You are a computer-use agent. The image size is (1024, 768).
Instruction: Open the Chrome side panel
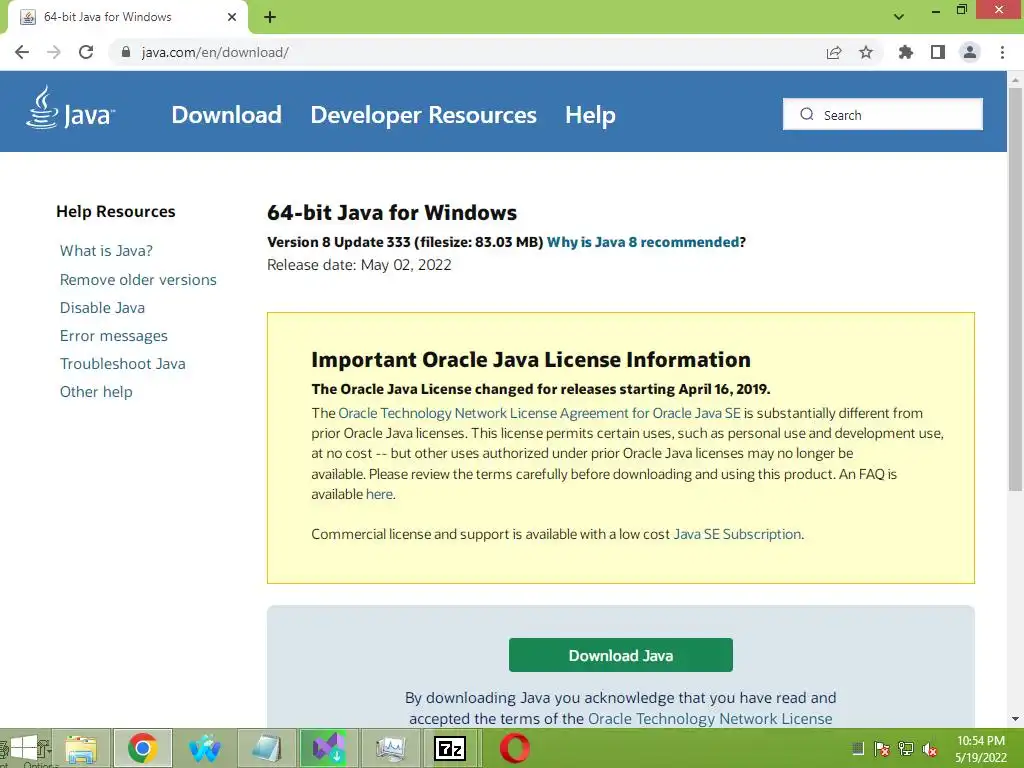tap(938, 52)
